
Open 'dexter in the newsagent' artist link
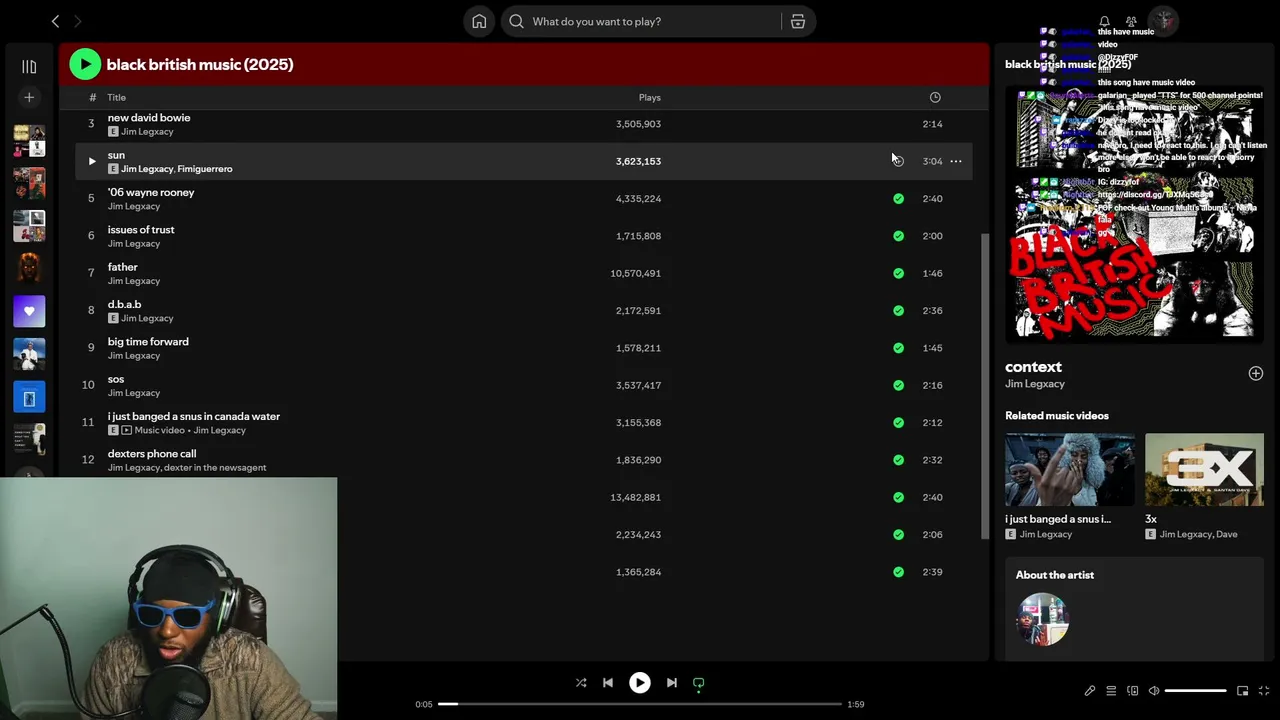coord(215,468)
